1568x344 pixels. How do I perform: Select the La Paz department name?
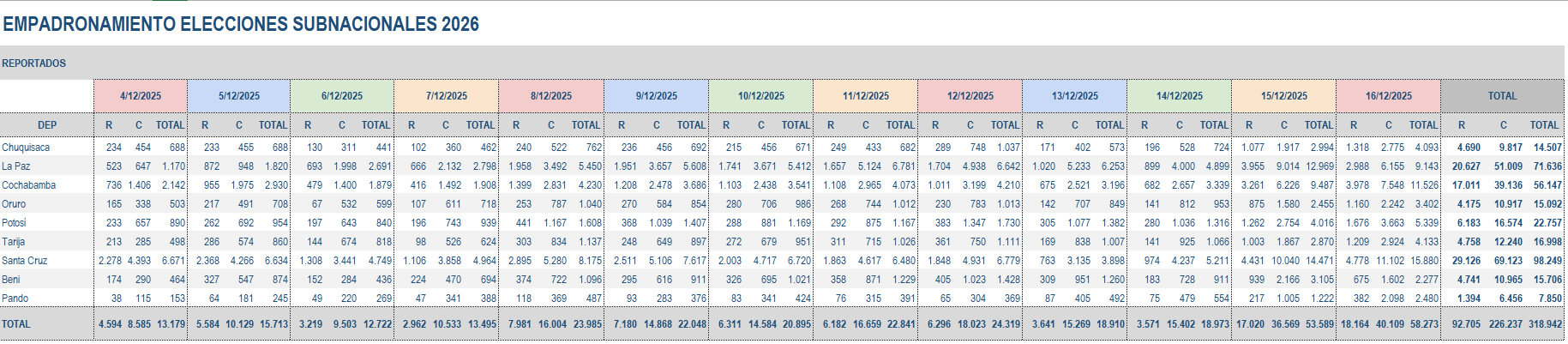click(x=16, y=166)
